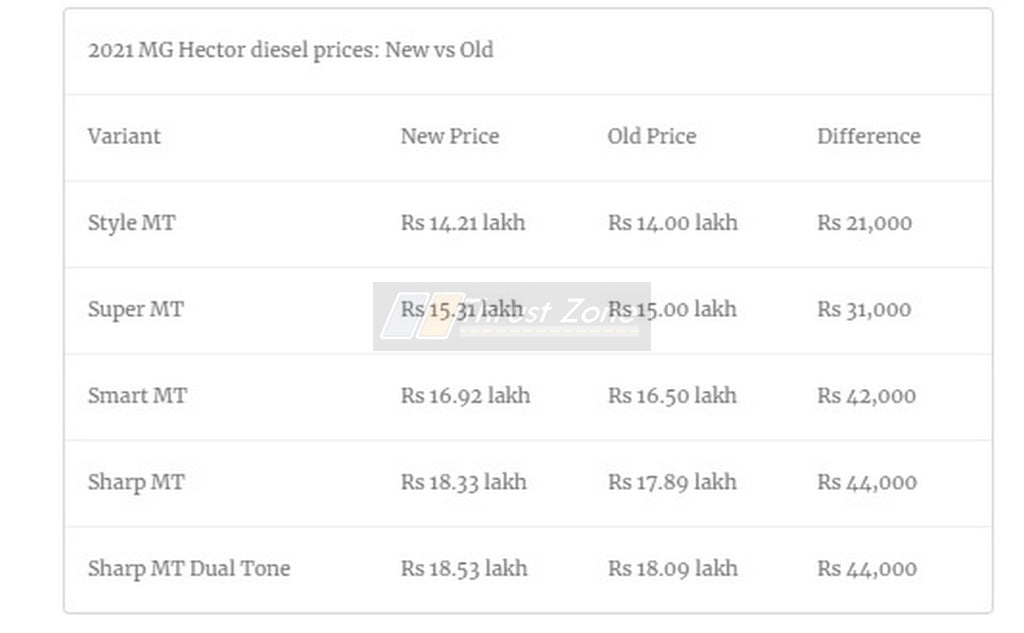Click the Thrust Zone watermark logo
The image size is (1024, 633).
click(x=512, y=317)
